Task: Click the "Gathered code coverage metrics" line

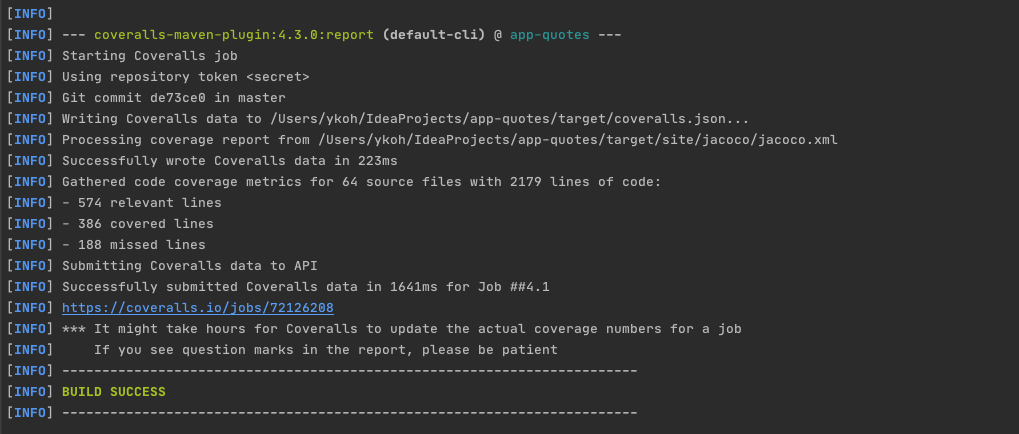Action: 361,182
